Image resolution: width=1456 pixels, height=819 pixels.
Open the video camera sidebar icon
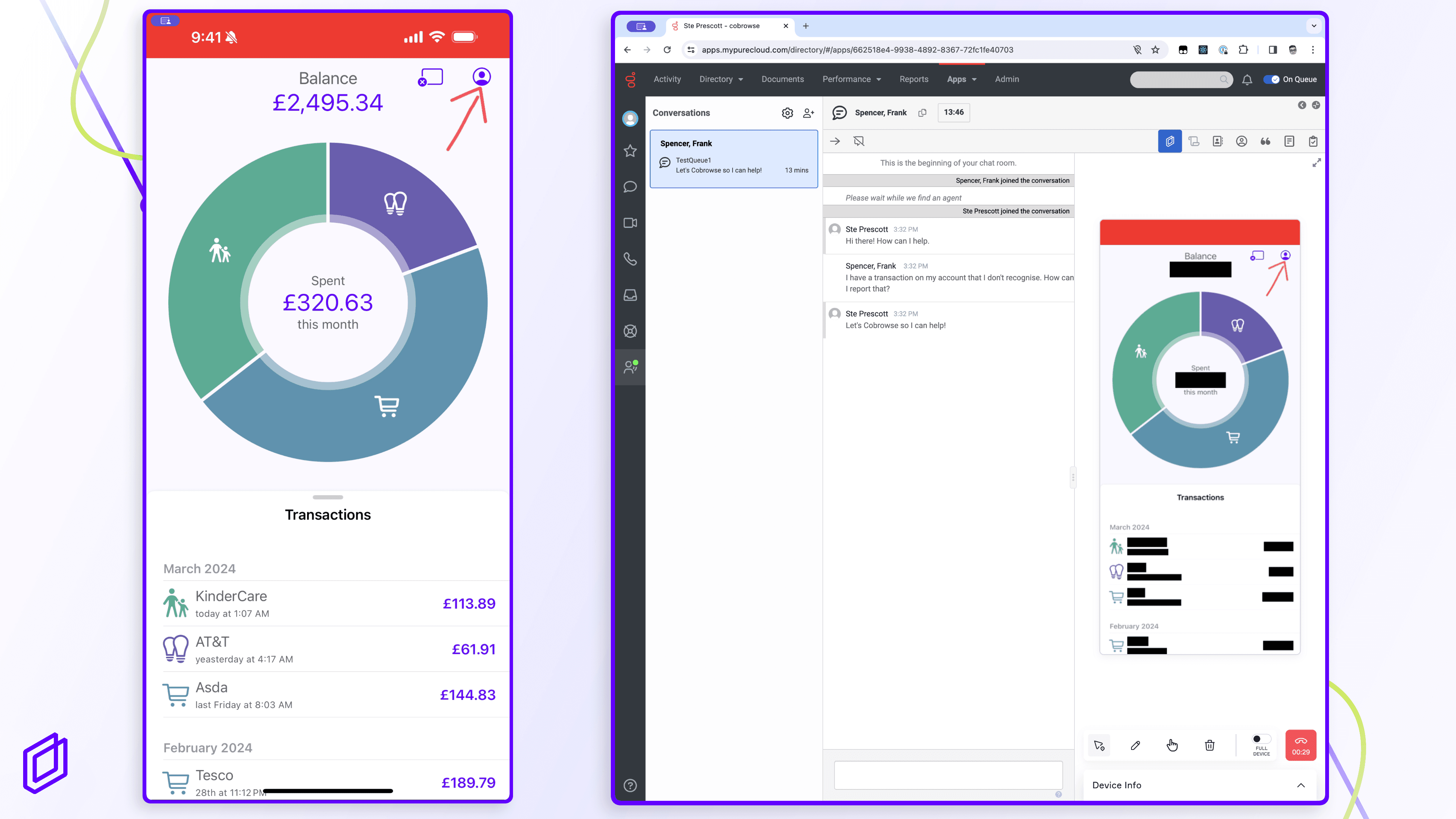[x=630, y=223]
